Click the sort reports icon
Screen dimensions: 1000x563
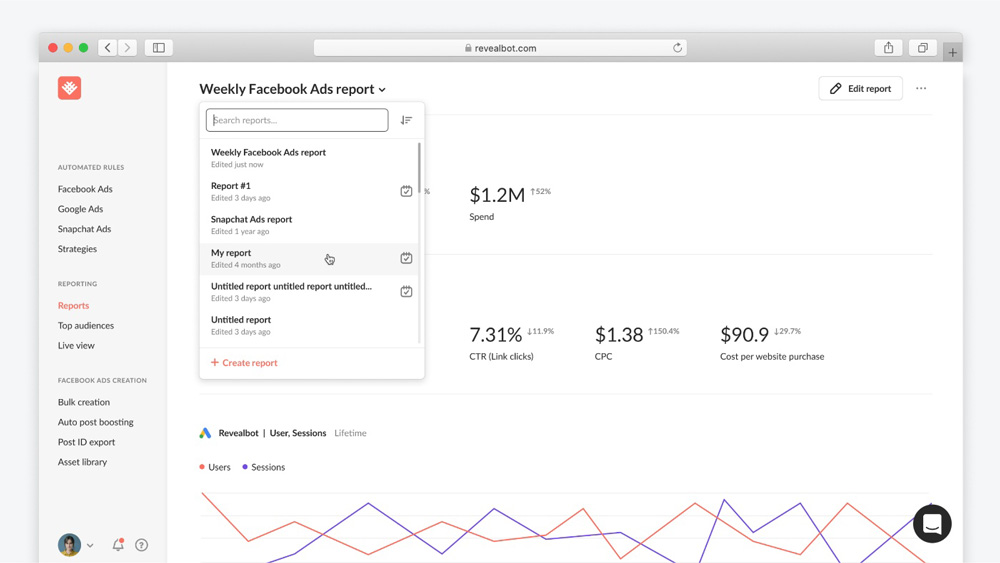(406, 120)
